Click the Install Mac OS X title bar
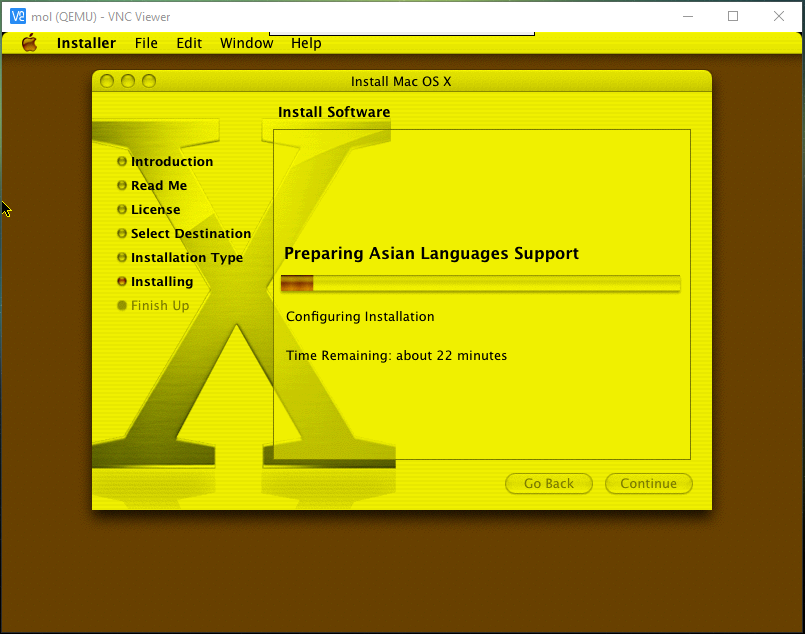Screen dimensions: 805x634 pyautogui.click(x=401, y=81)
